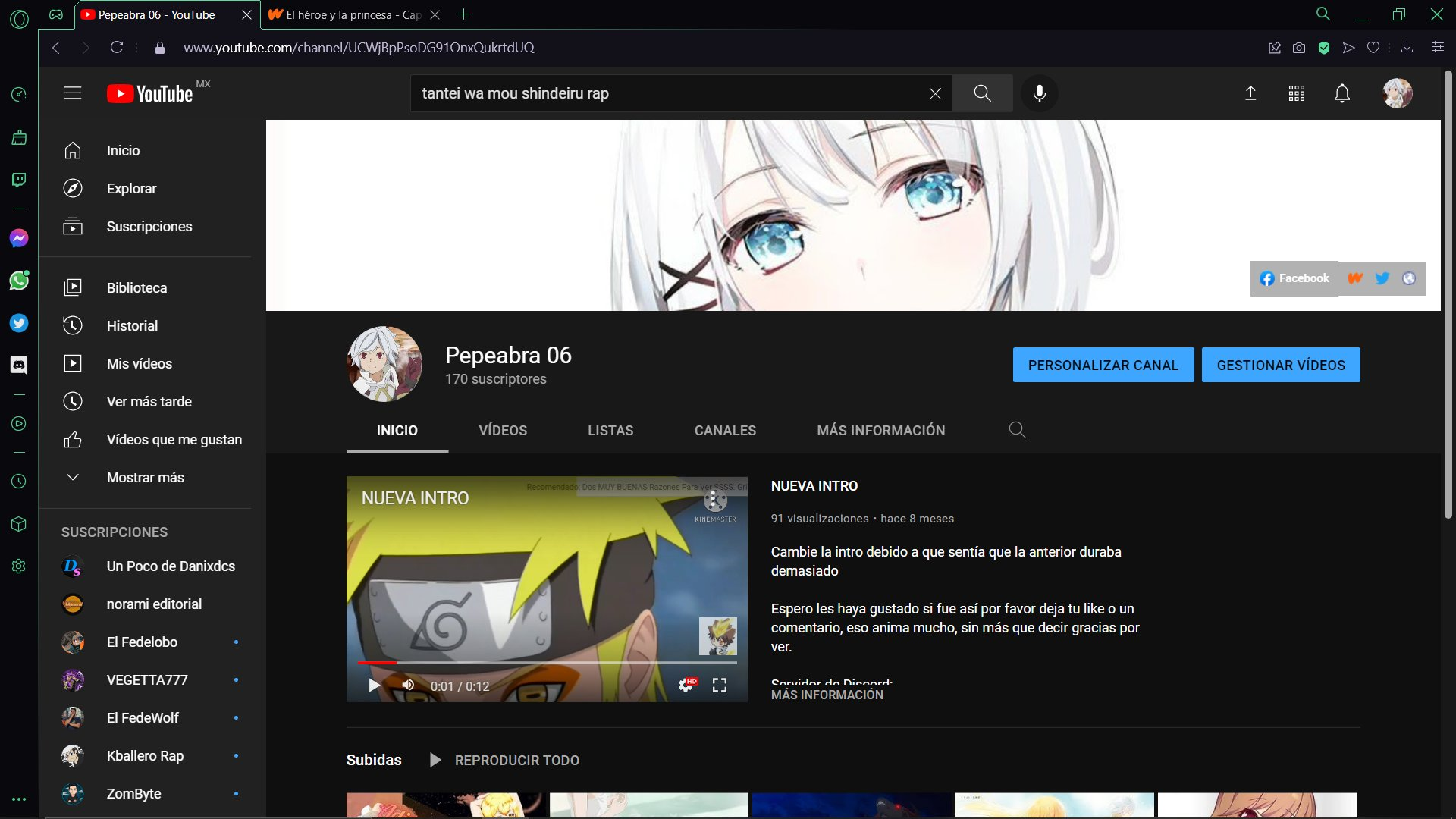
Task: Clear the search box text
Action: [935, 93]
